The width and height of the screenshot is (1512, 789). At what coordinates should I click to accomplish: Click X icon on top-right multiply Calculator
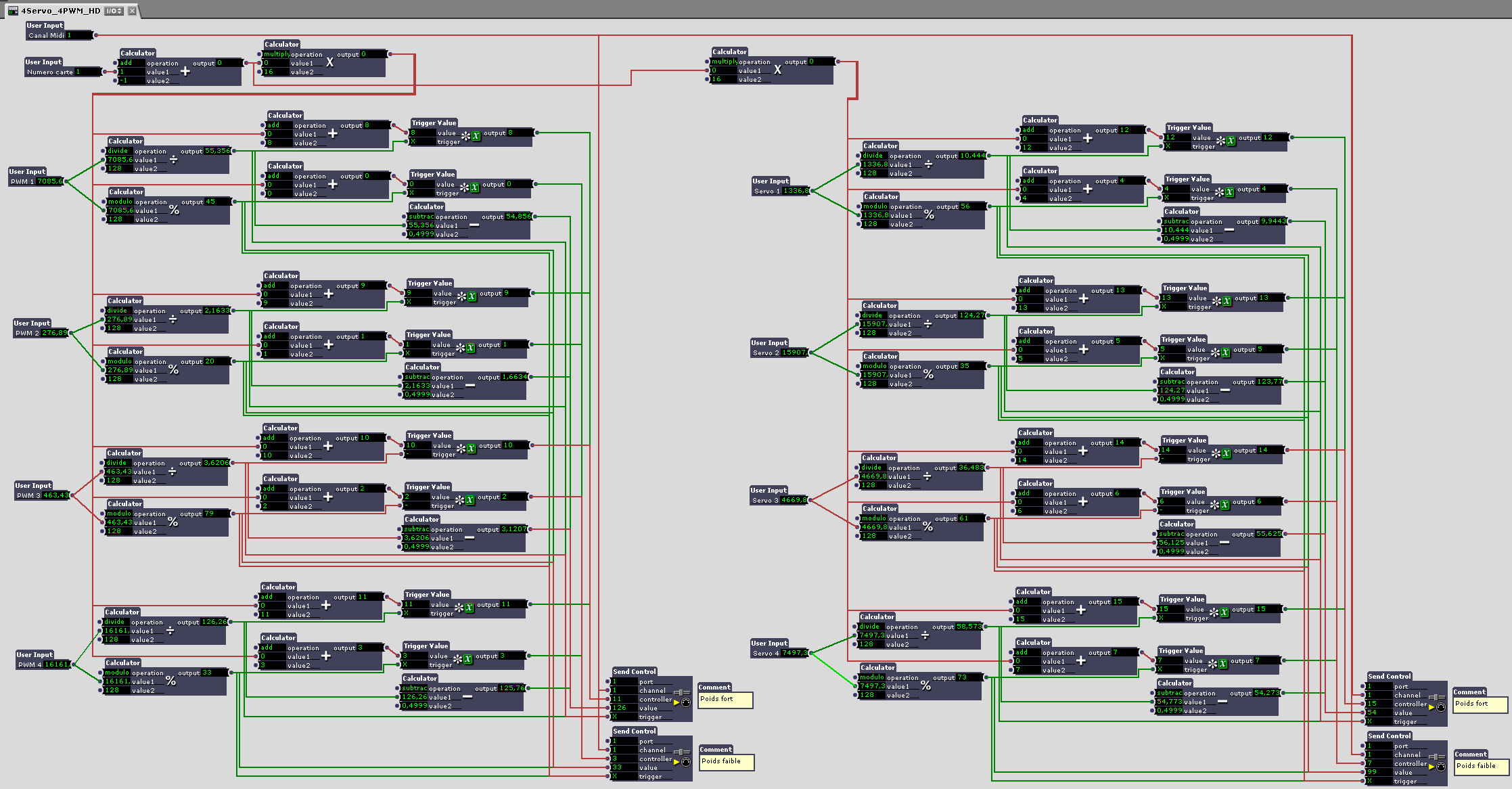(777, 70)
